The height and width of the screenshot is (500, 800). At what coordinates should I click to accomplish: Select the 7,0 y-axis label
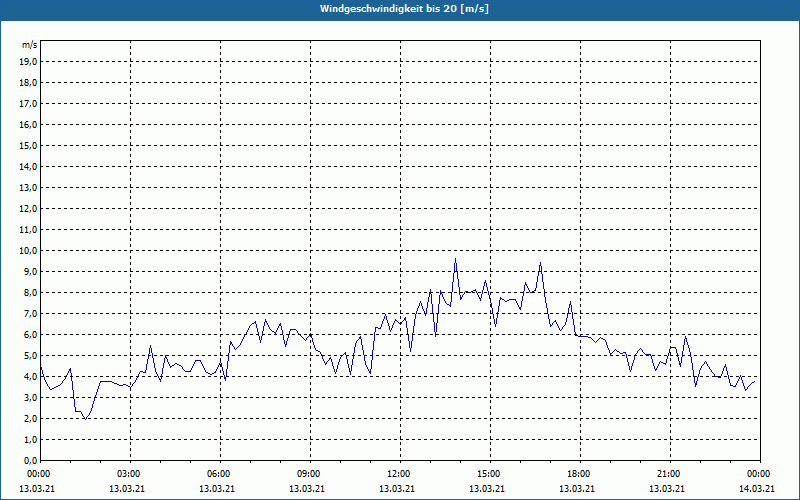(x=31, y=314)
